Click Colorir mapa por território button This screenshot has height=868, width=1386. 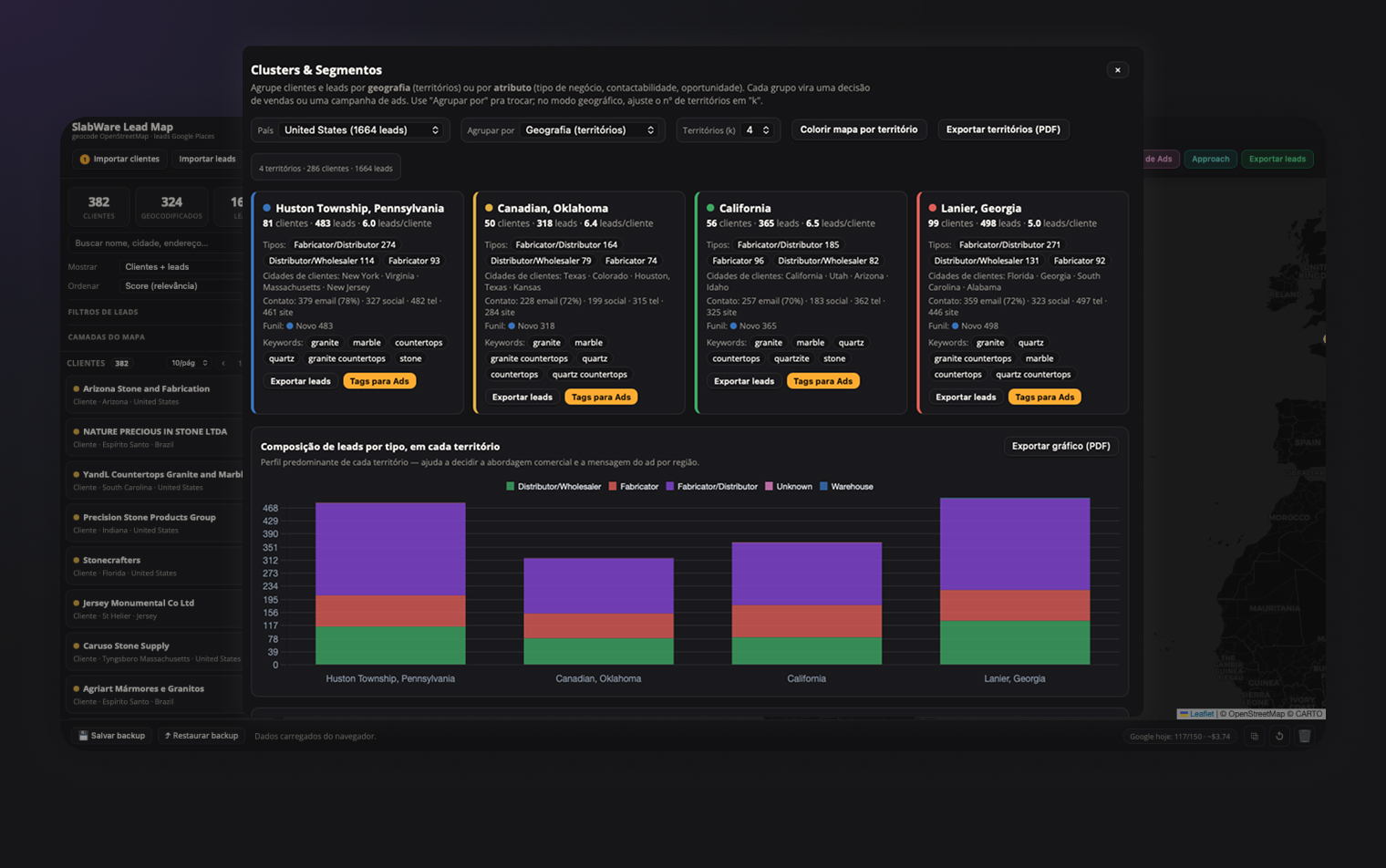click(x=859, y=129)
